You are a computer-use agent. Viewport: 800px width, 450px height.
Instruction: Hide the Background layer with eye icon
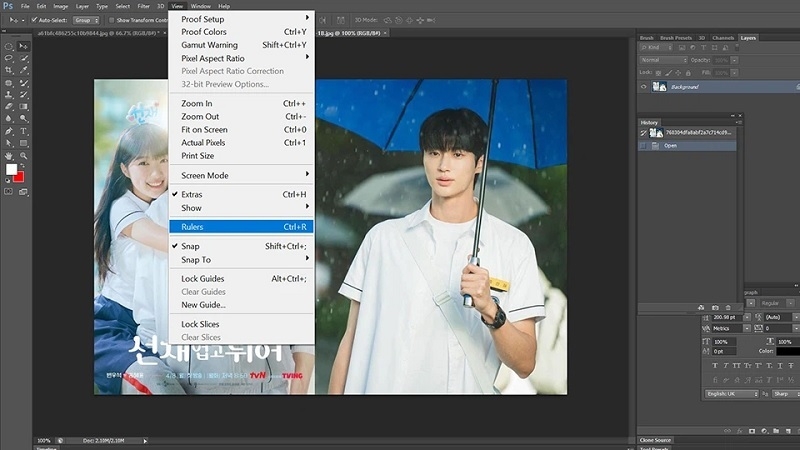[x=643, y=87]
